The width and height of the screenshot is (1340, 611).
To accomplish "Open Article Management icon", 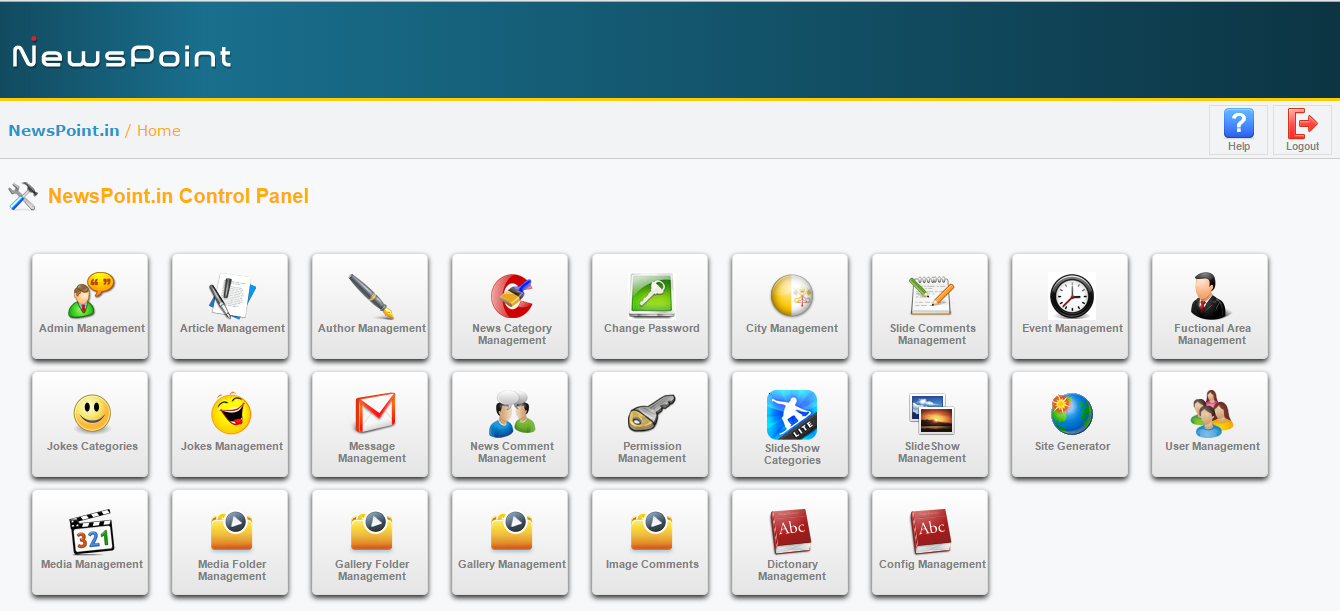I will tap(232, 297).
